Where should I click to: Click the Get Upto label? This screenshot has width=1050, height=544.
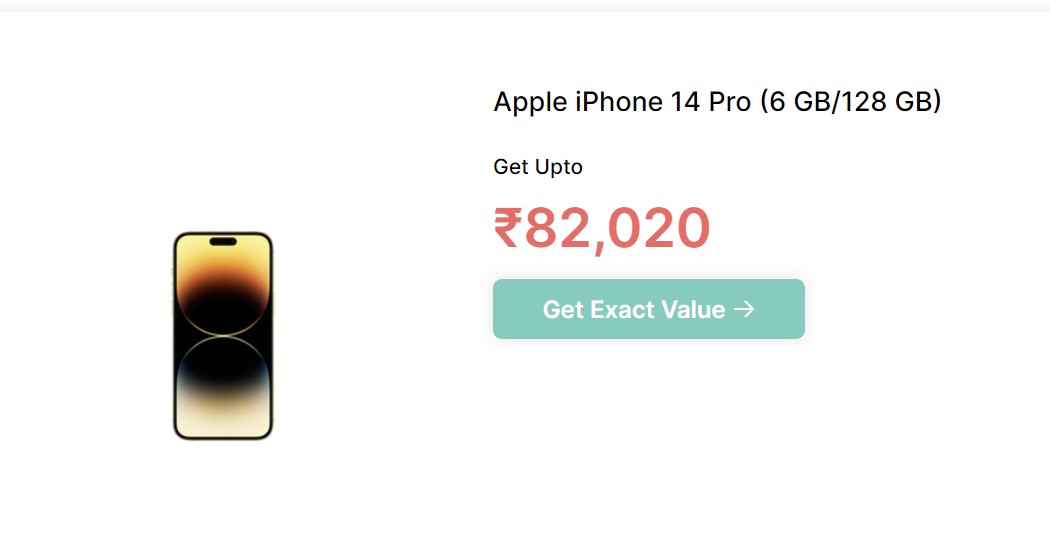tap(538, 167)
